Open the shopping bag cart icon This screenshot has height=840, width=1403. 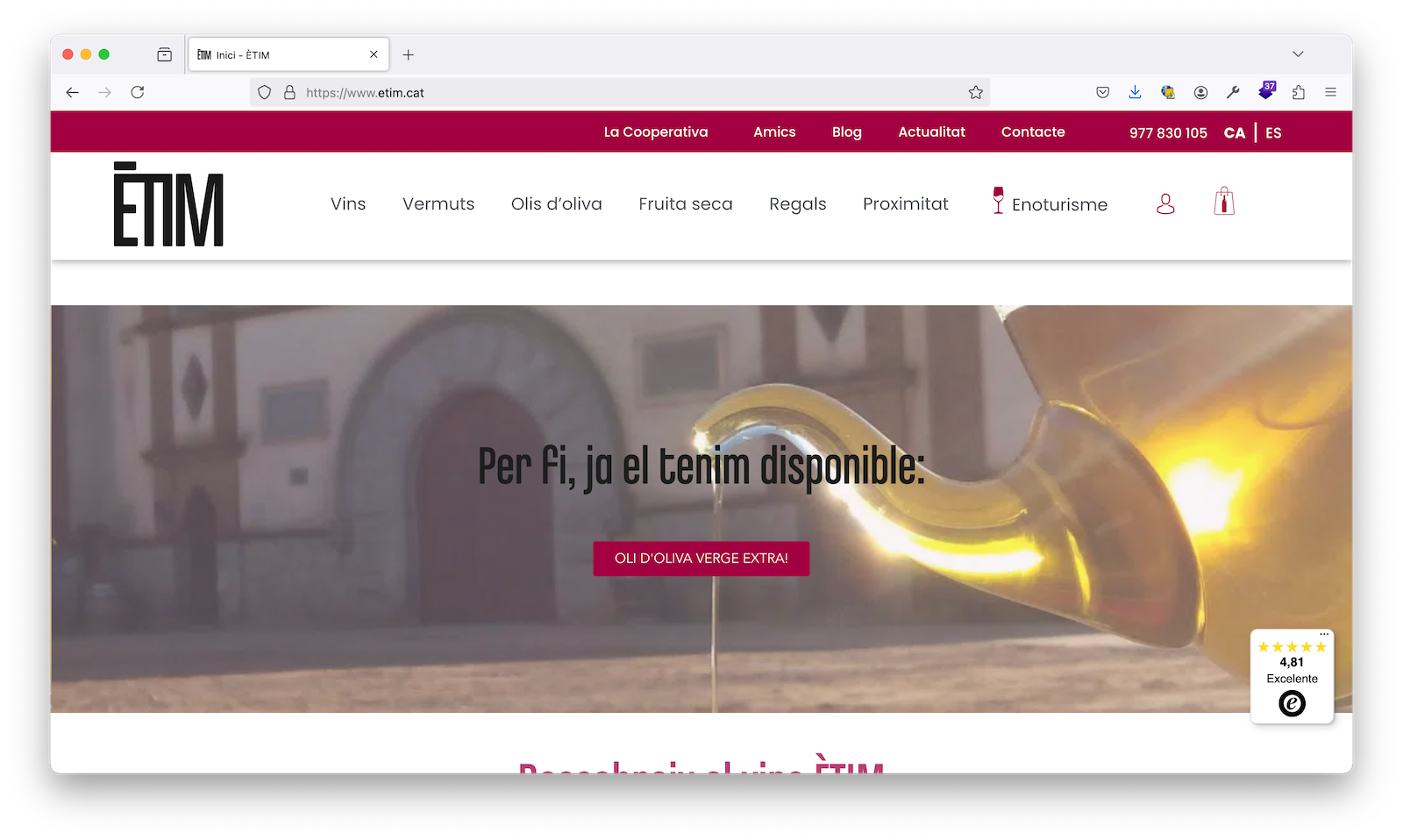click(x=1224, y=203)
